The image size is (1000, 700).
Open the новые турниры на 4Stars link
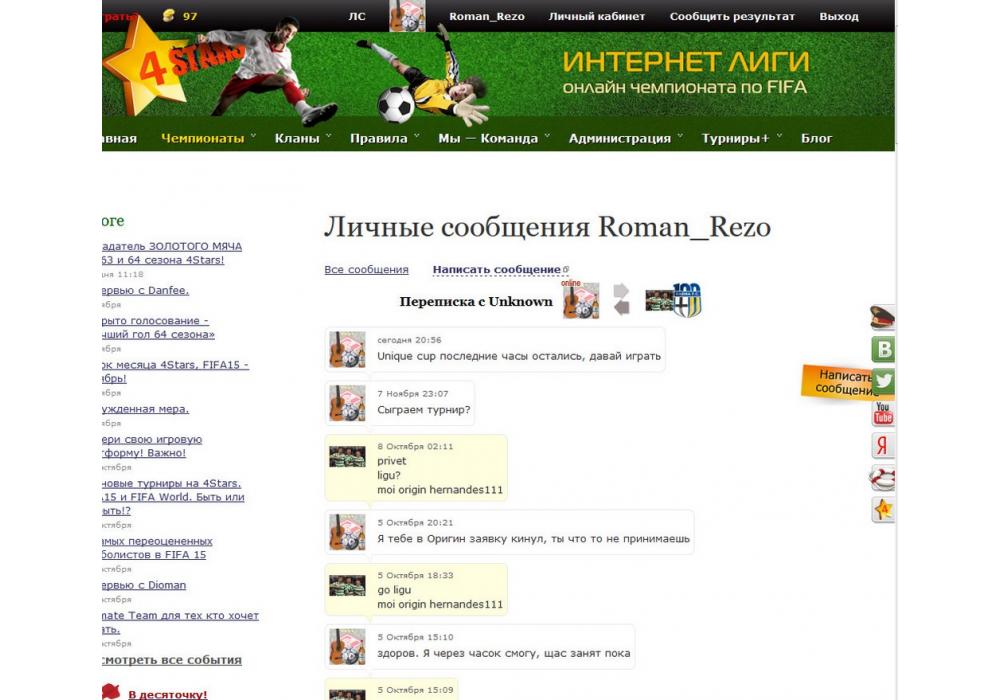click(173, 497)
